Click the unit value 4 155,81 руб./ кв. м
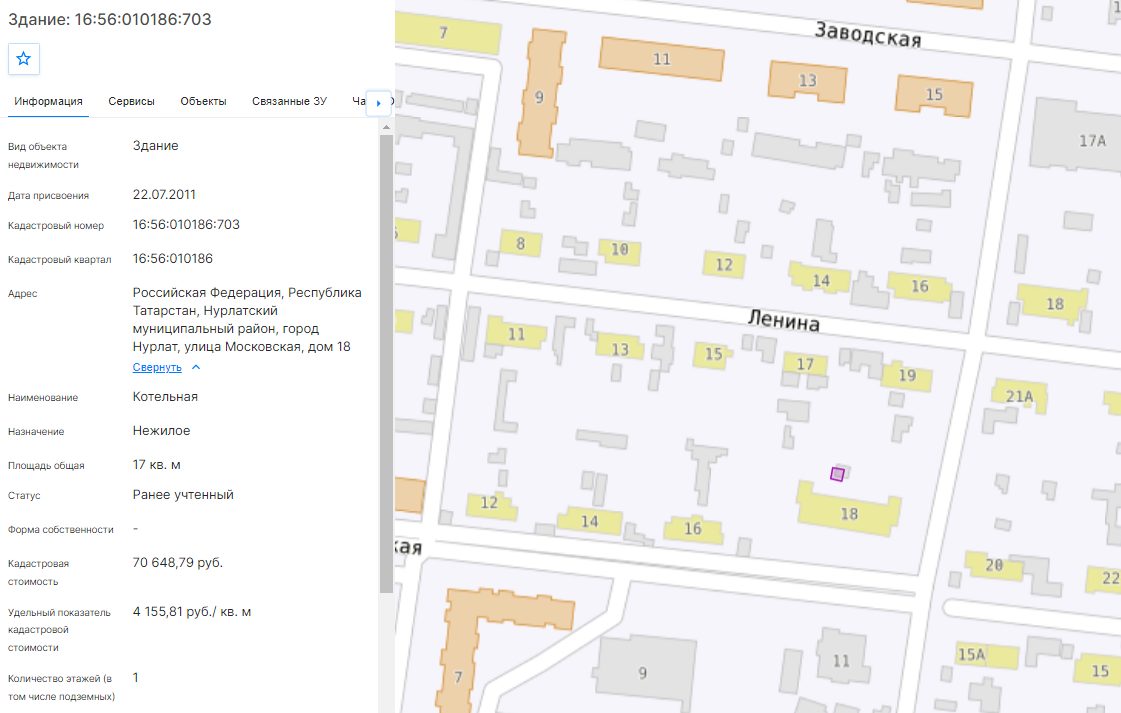1121x713 pixels. coord(192,612)
